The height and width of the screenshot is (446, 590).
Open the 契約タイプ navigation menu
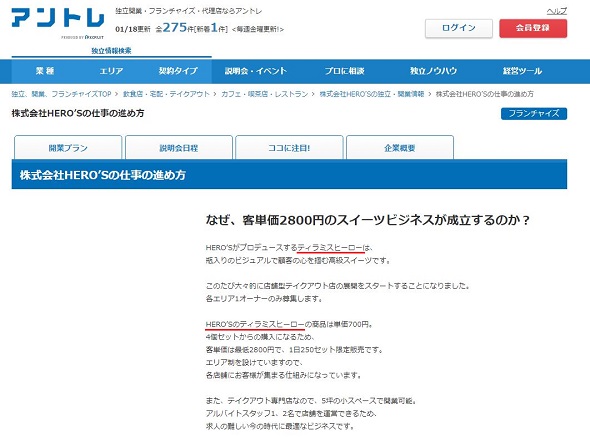click(x=178, y=71)
